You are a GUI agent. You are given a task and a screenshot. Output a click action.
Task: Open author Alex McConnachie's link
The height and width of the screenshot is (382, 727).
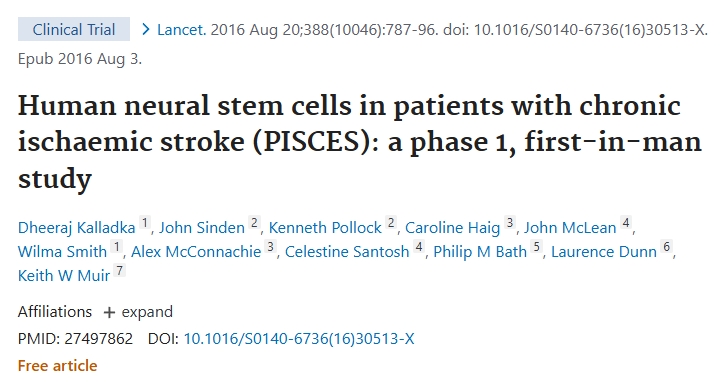tap(196, 252)
